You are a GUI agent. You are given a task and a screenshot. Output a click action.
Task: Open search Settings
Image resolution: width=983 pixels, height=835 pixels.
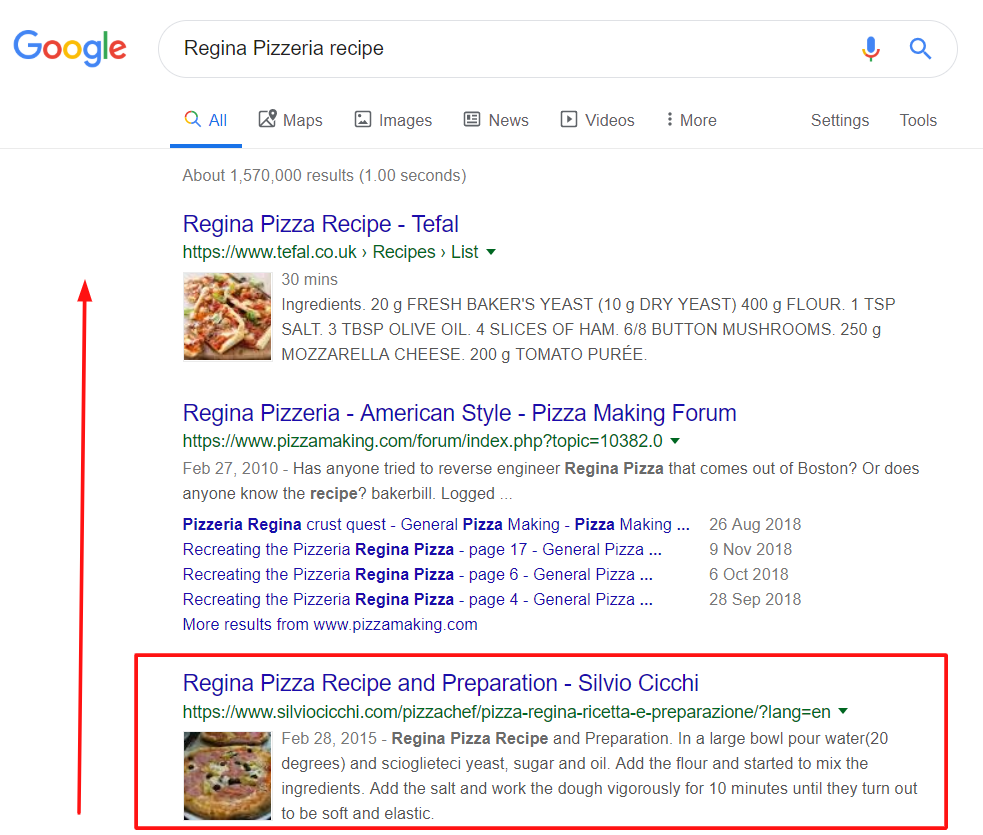pos(839,120)
